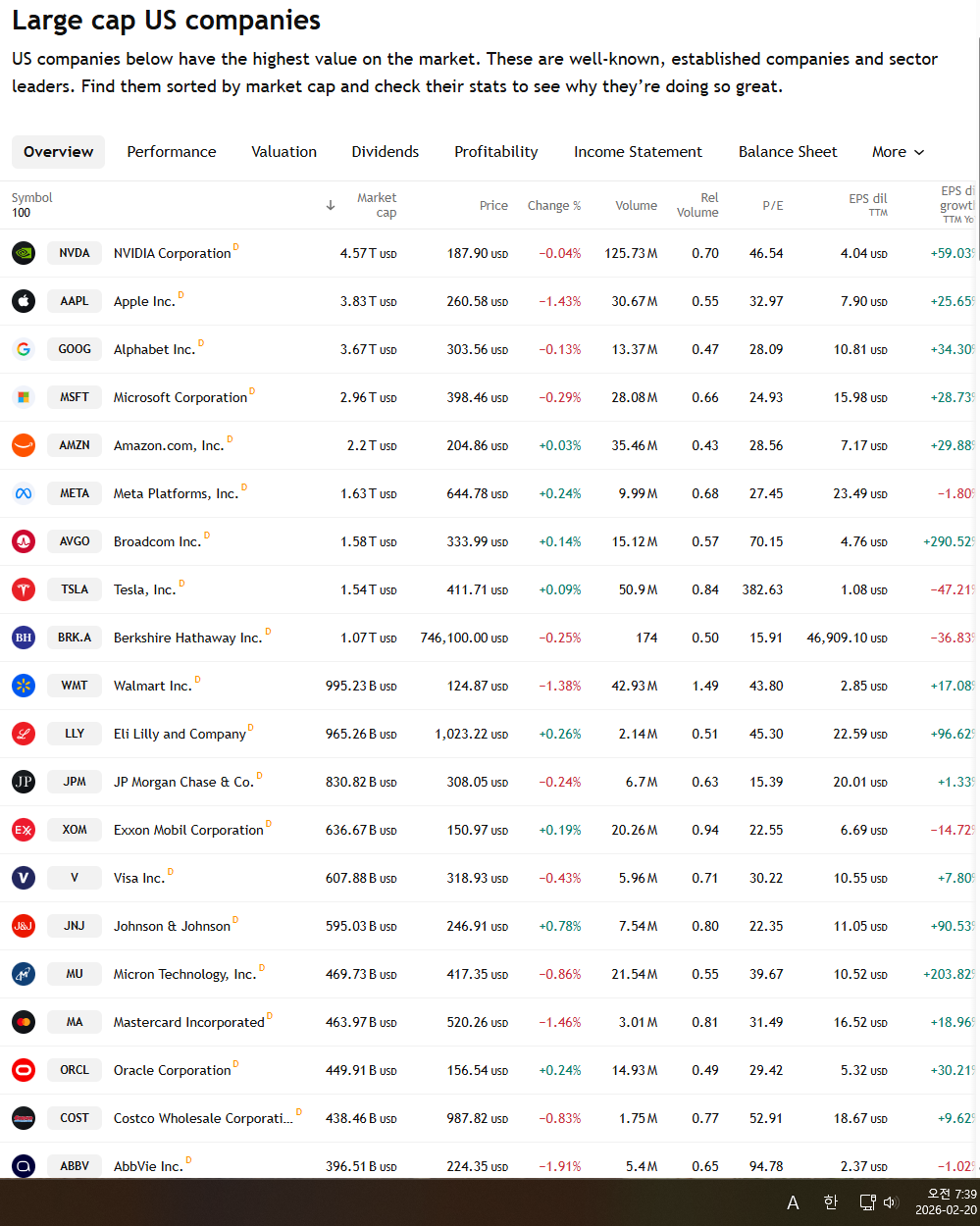Viewport: 980px width, 1226px height.
Task: Click the Apple logo icon
Action: coord(24,301)
